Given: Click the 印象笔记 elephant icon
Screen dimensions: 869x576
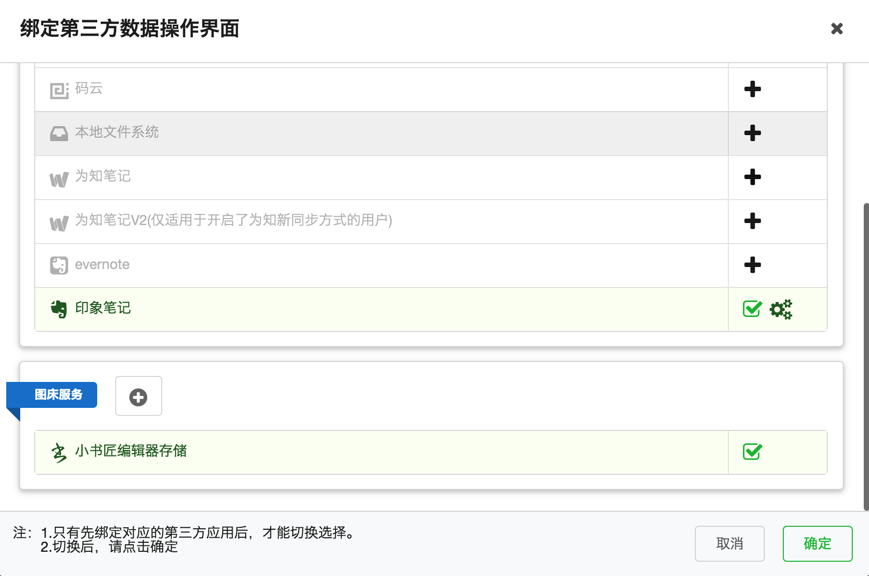Looking at the screenshot, I should tap(59, 309).
